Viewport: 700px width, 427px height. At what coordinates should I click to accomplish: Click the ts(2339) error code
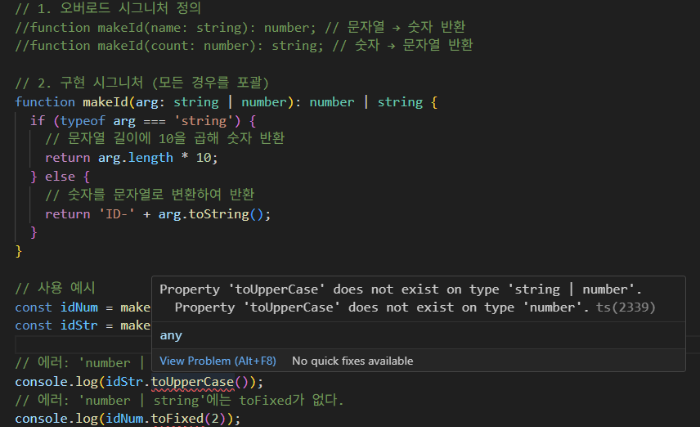tap(625, 307)
